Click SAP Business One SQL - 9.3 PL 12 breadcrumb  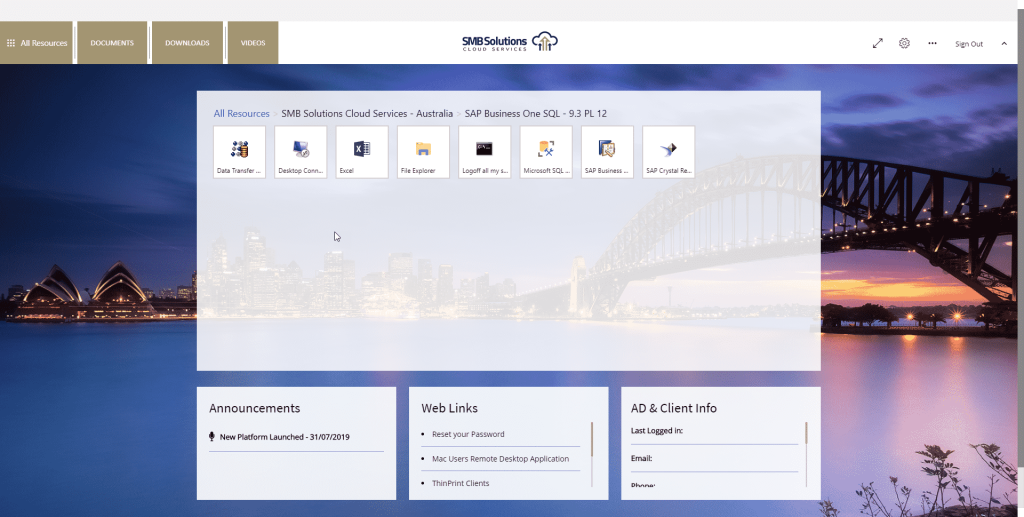(x=536, y=114)
